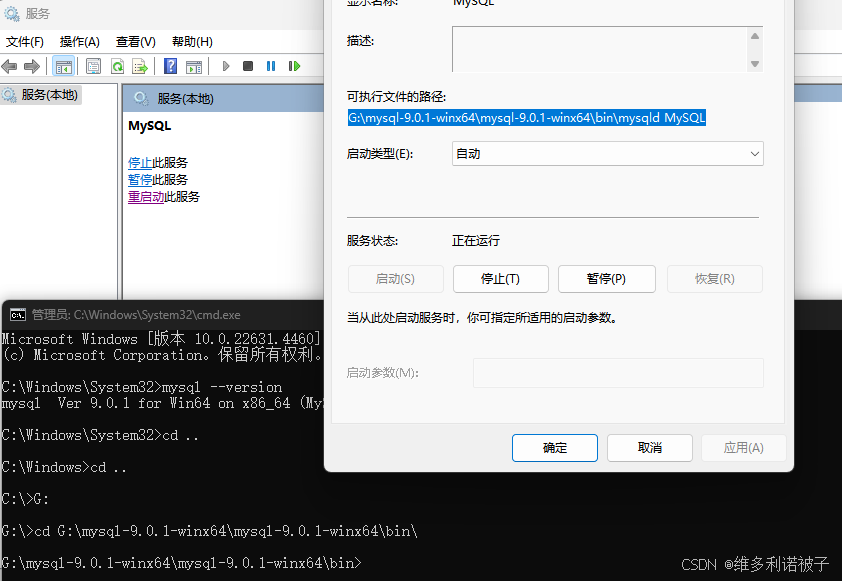
Task: Click the 启动参数(M) input field
Action: (x=618, y=373)
